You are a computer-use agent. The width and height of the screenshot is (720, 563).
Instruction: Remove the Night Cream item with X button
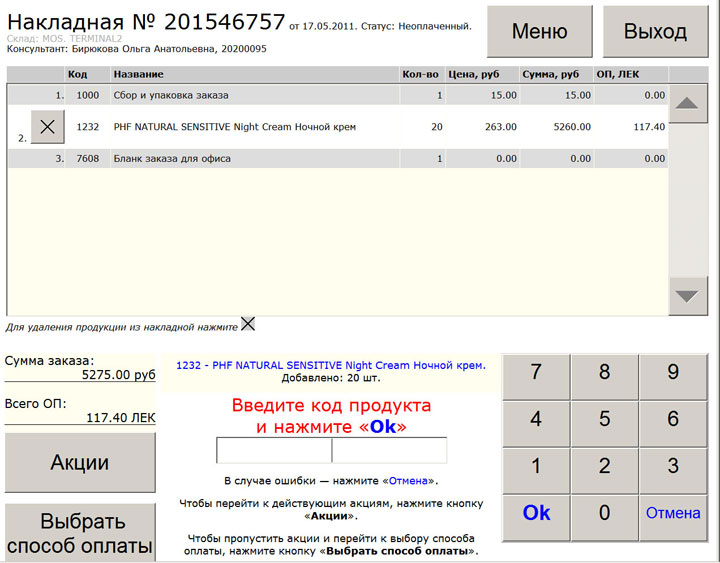48,127
